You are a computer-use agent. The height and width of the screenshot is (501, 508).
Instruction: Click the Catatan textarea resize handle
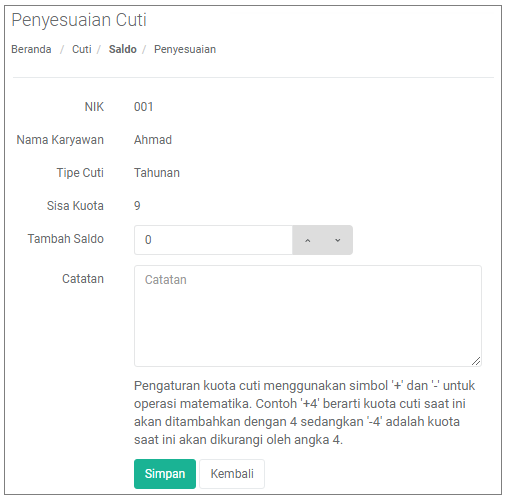point(476,361)
